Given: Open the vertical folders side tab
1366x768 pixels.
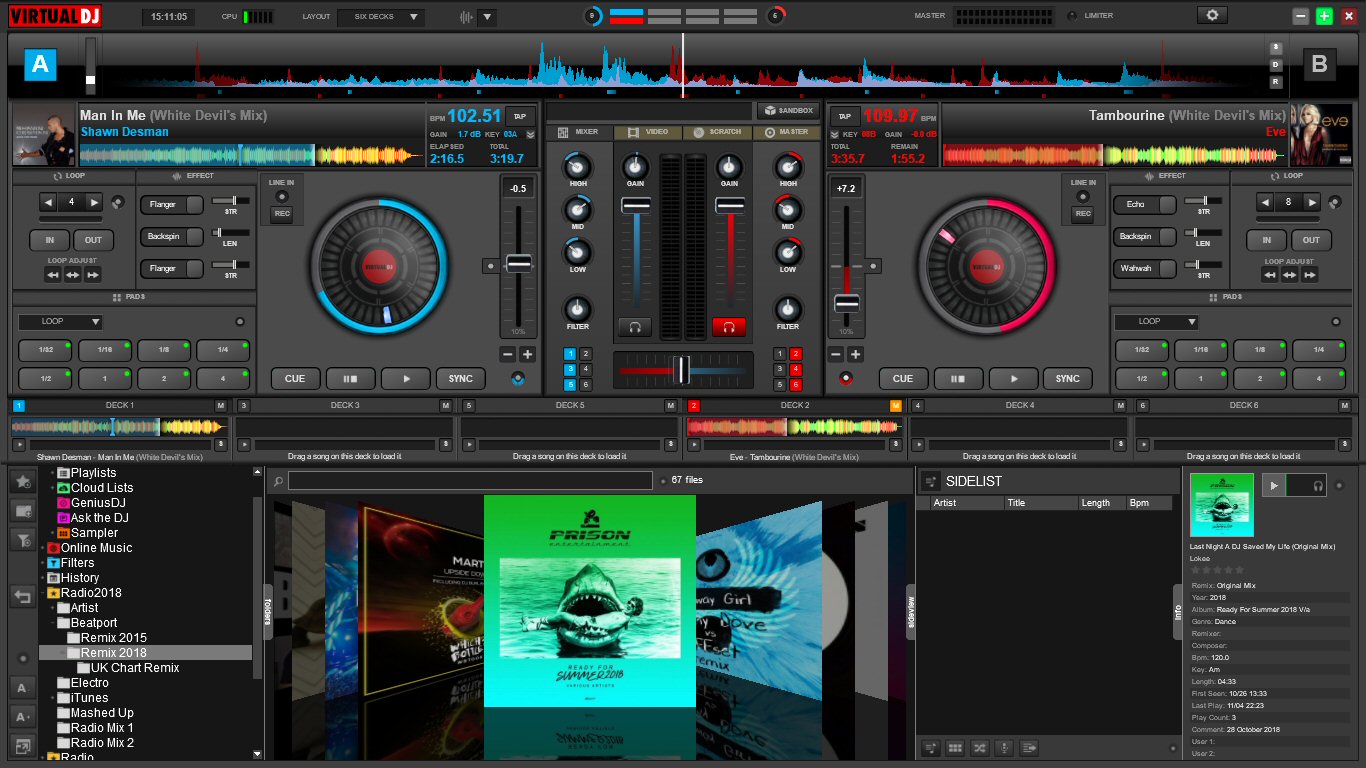Looking at the screenshot, I should pos(268,611).
